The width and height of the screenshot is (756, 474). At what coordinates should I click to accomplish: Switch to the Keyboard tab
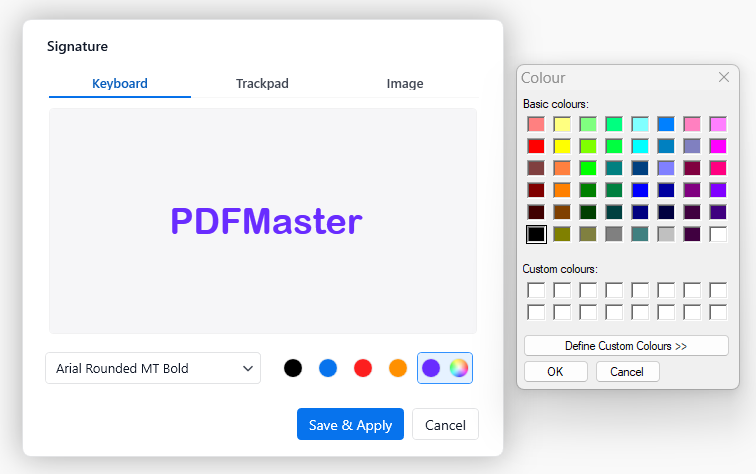120,84
